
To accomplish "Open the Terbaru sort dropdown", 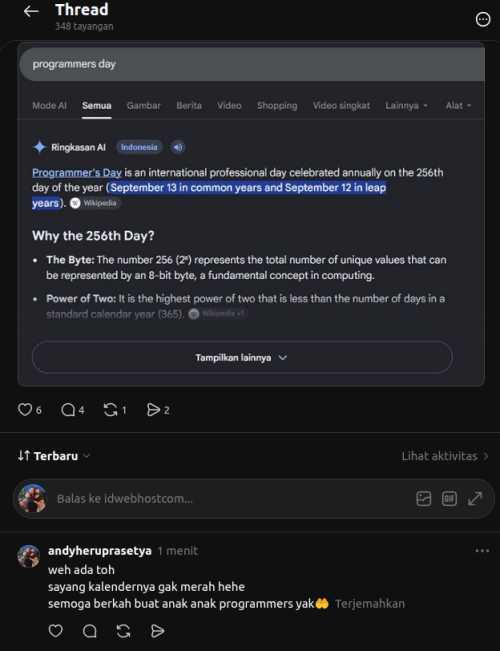I will point(54,456).
